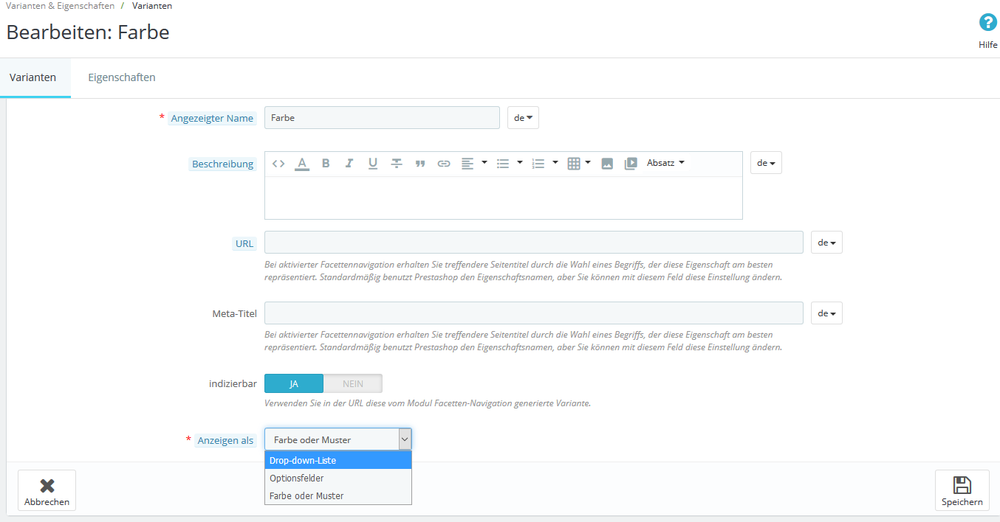Click the Angezeigter Name label
The image size is (1000, 522).
(x=212, y=118)
